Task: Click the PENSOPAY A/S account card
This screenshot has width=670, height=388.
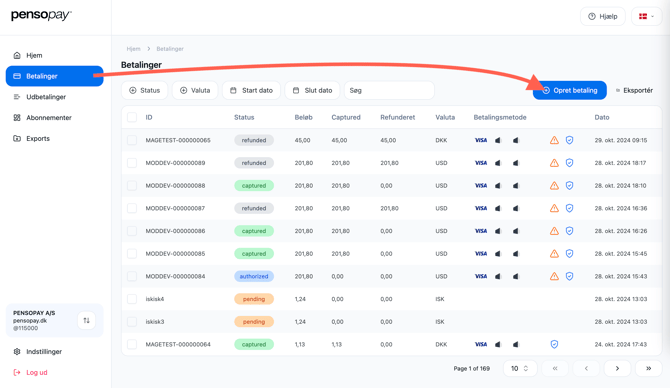Action: [x=54, y=320]
